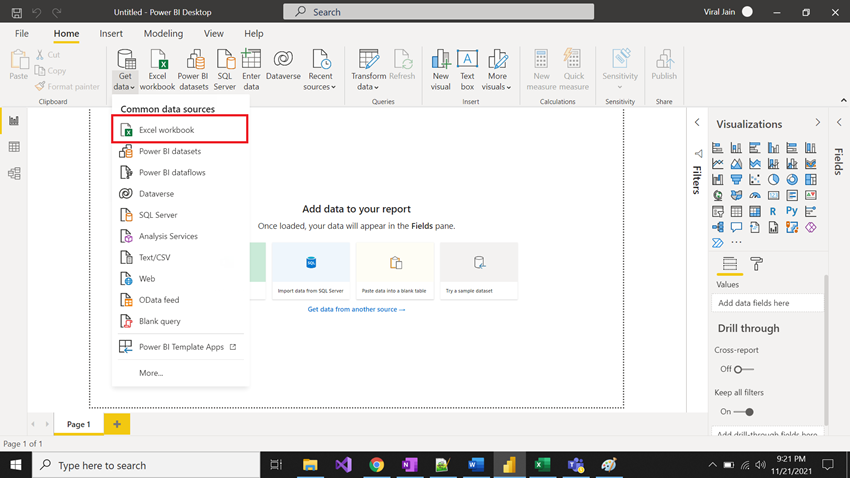This screenshot has height=478, width=850.
Task: Add a Gauge visualization
Action: coord(755,195)
